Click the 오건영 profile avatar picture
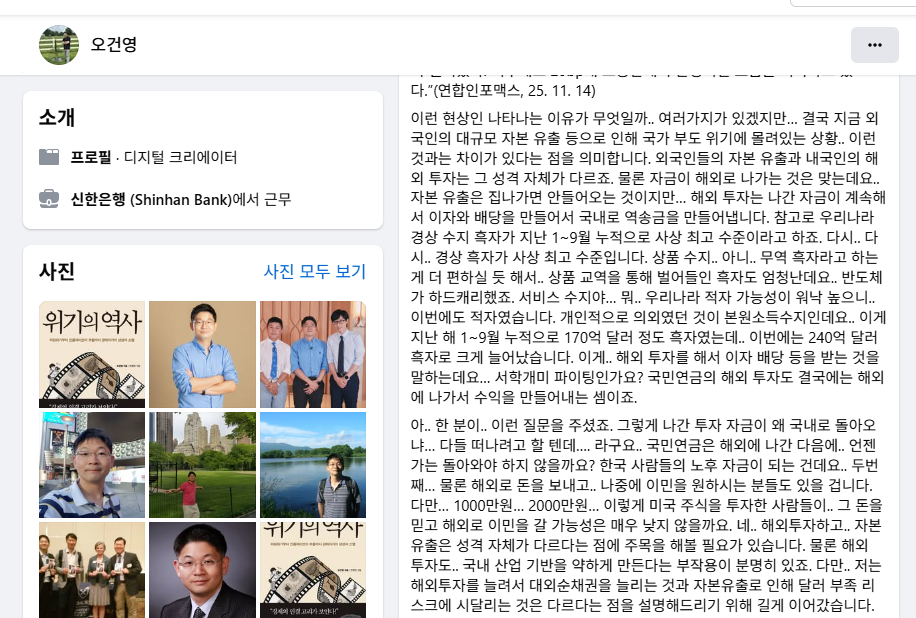916x618 pixels. 59,45
